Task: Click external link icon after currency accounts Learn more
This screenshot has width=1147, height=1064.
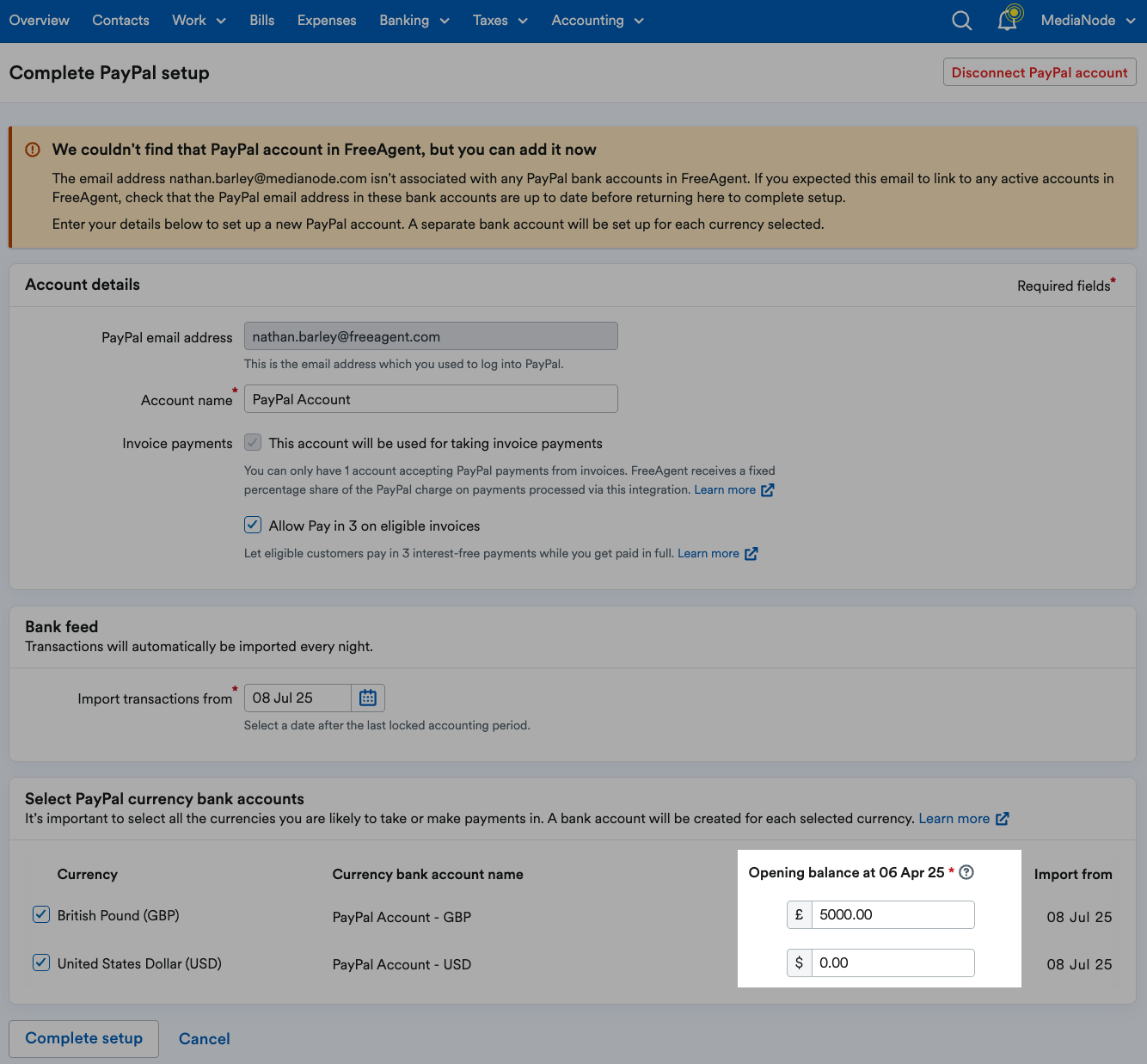Action: (1002, 819)
